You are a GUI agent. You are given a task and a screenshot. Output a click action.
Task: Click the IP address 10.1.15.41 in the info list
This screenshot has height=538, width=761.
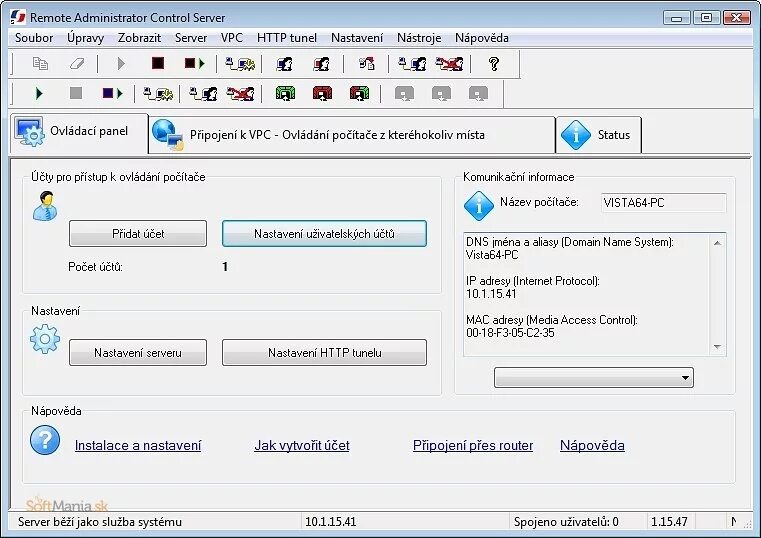(491, 294)
